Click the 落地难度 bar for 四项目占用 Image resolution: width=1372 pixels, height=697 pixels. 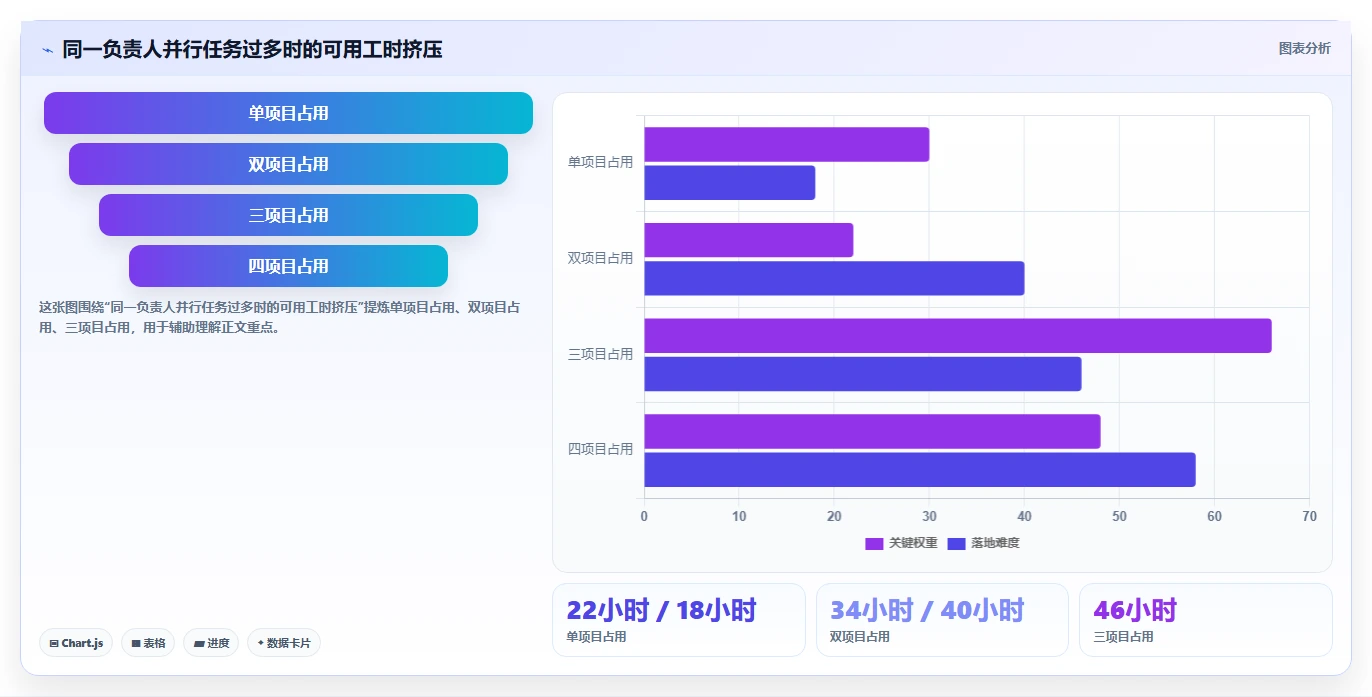pyautogui.click(x=919, y=470)
